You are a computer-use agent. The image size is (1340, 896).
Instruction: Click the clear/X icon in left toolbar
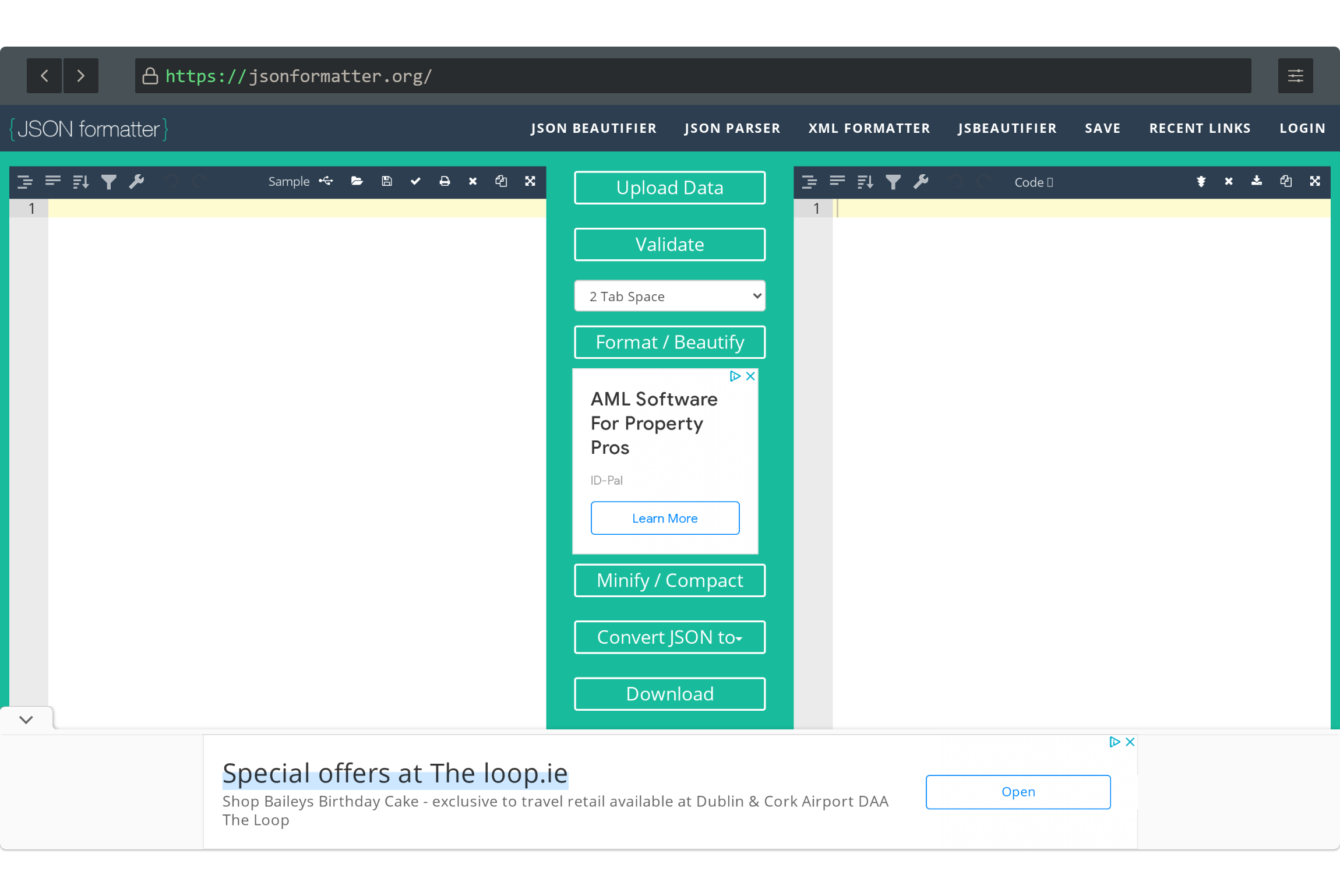pyautogui.click(x=471, y=182)
